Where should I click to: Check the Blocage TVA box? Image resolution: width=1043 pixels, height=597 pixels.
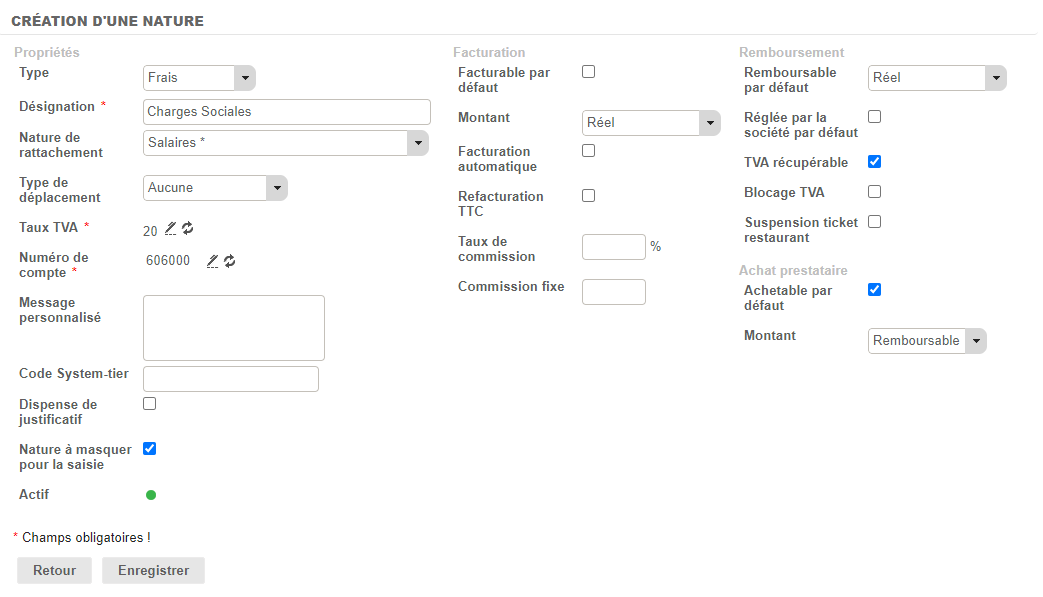click(874, 192)
